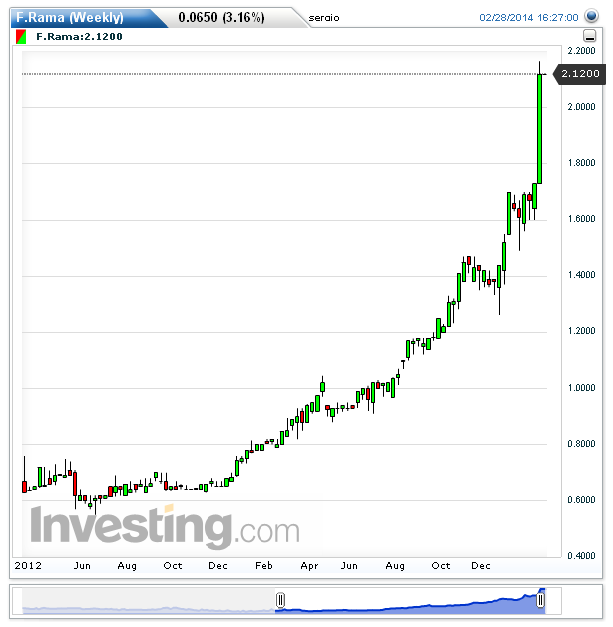Click the 2.0000 price axis label
This screenshot has width=613, height=627.
pos(581,107)
